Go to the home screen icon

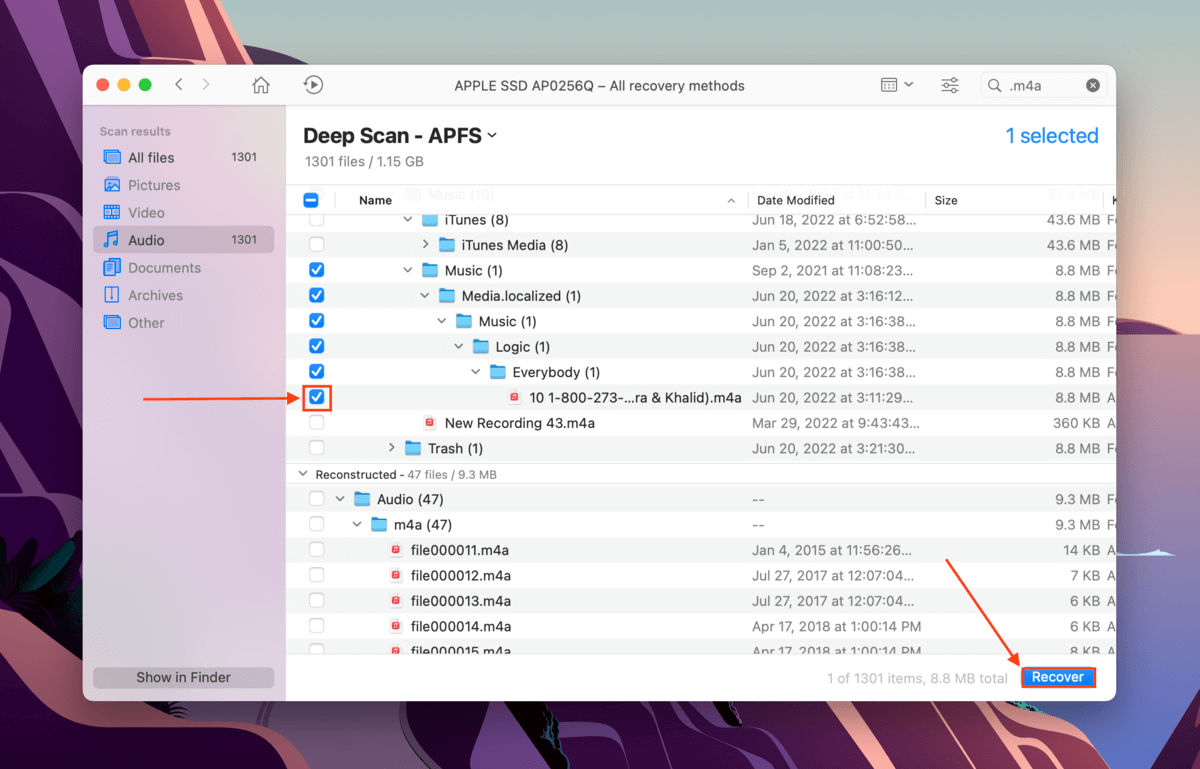[x=261, y=85]
